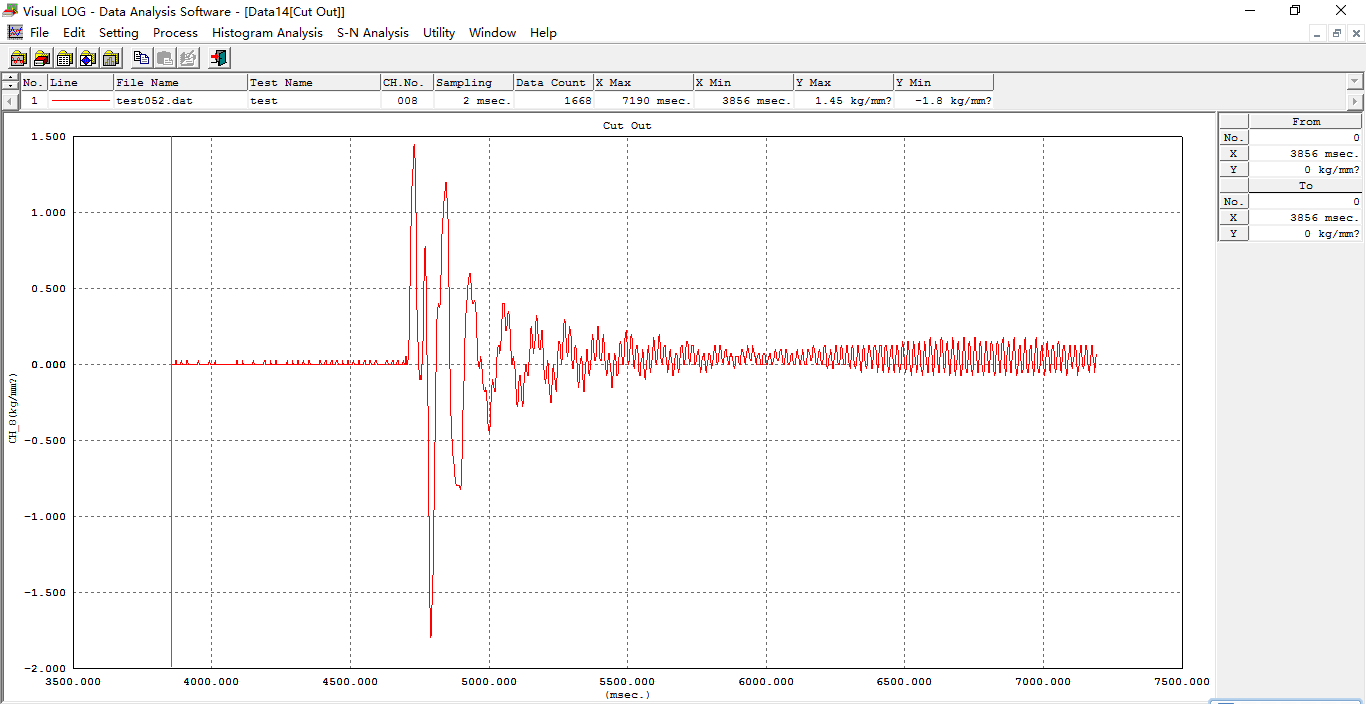Click the left scroll arrow in data list
The width and height of the screenshot is (1366, 704).
coord(10,101)
